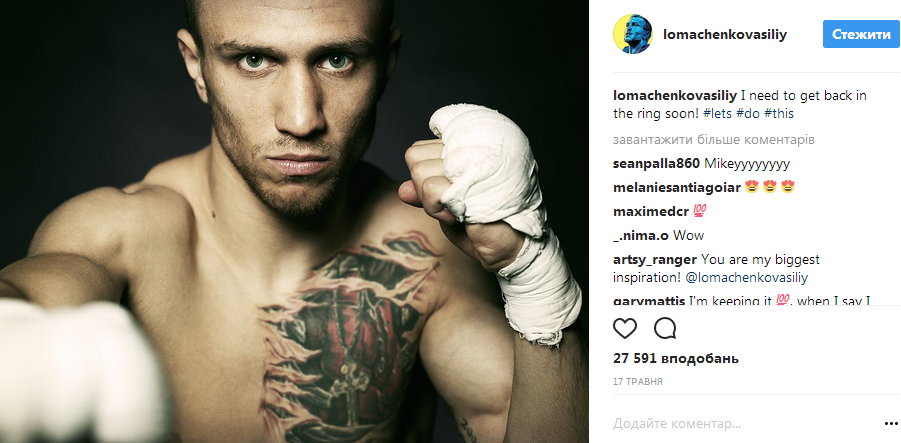Open hashtag #lets in caption
Viewport: 901px width, 443px height.
[x=717, y=114]
